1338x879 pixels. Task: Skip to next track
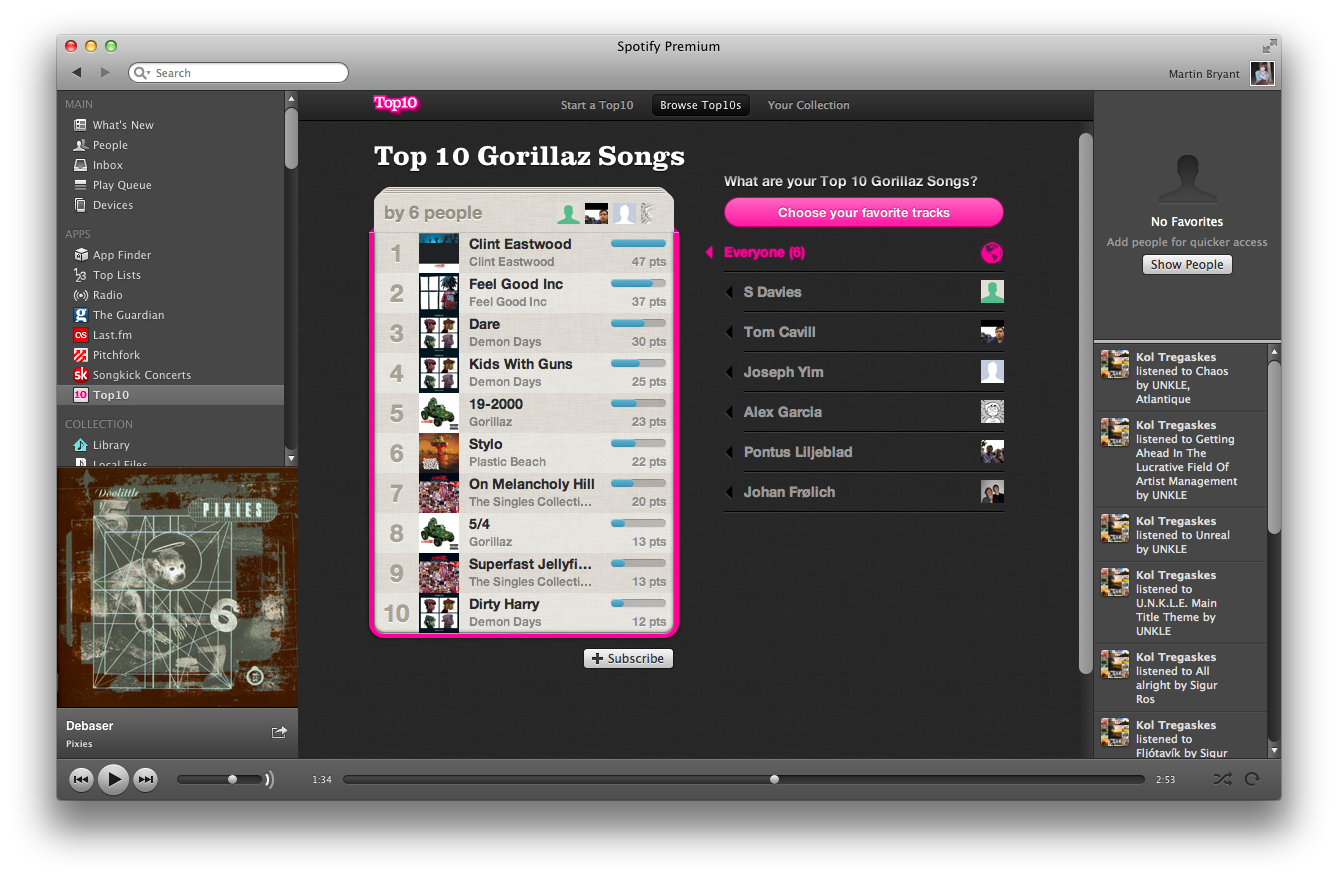coord(145,779)
